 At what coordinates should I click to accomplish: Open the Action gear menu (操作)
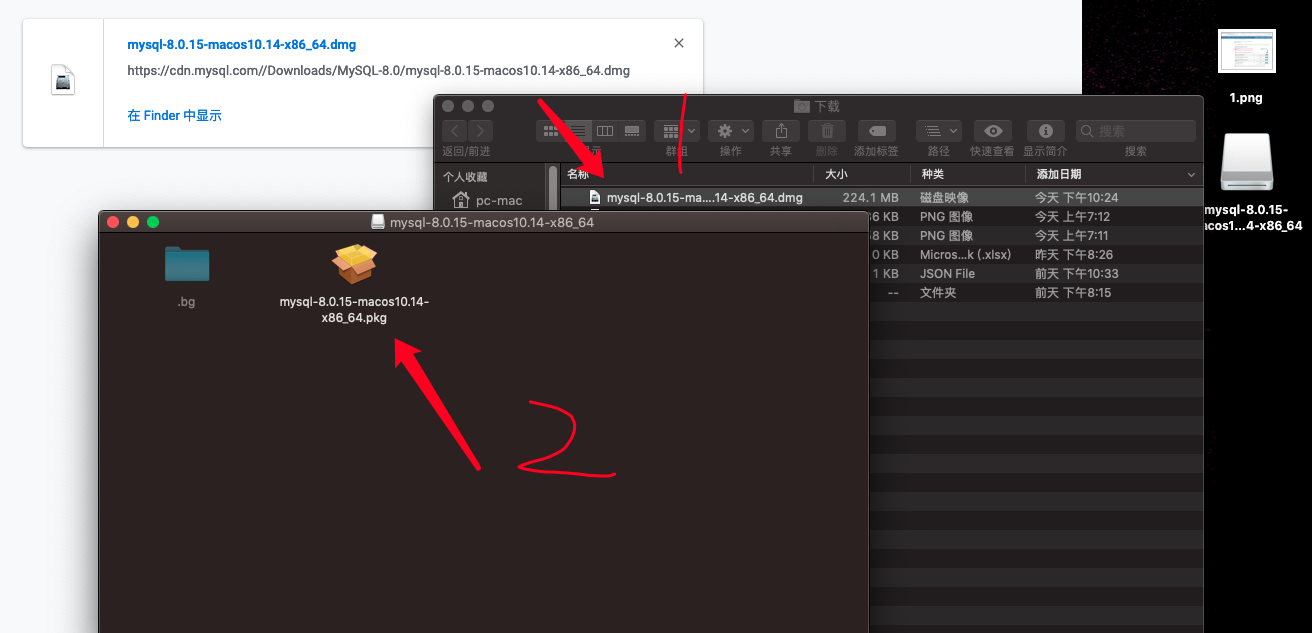click(x=731, y=131)
